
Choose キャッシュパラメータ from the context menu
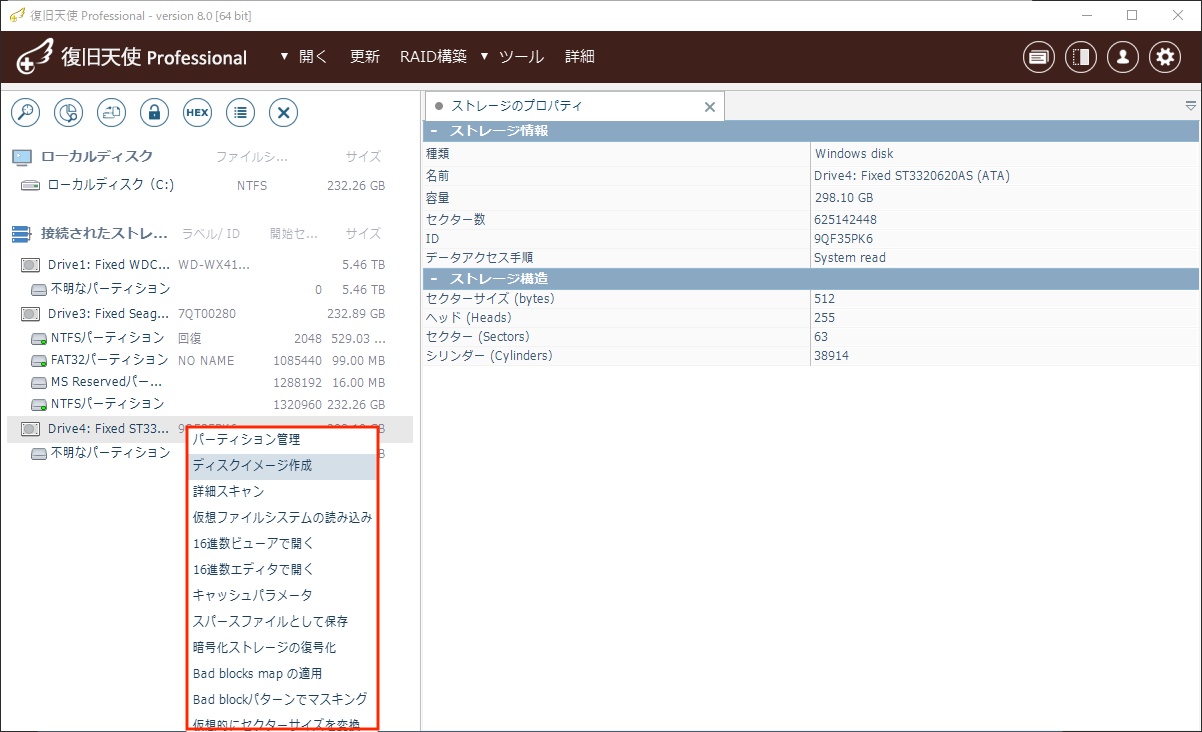282,596
